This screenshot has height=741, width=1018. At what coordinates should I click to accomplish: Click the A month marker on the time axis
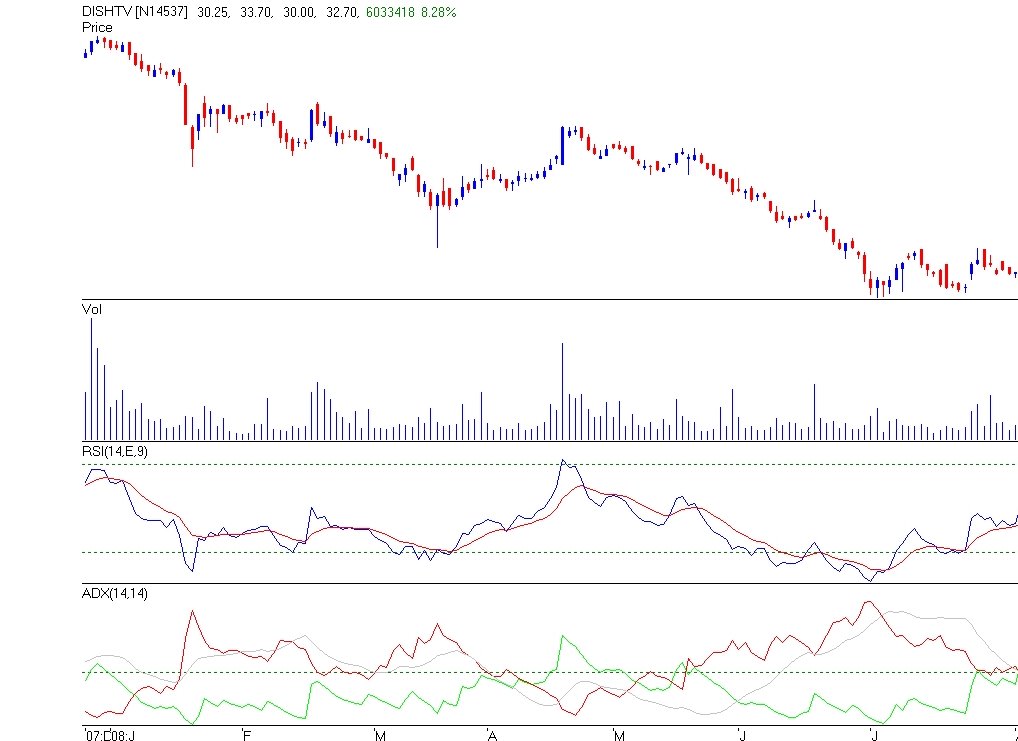pyautogui.click(x=492, y=733)
